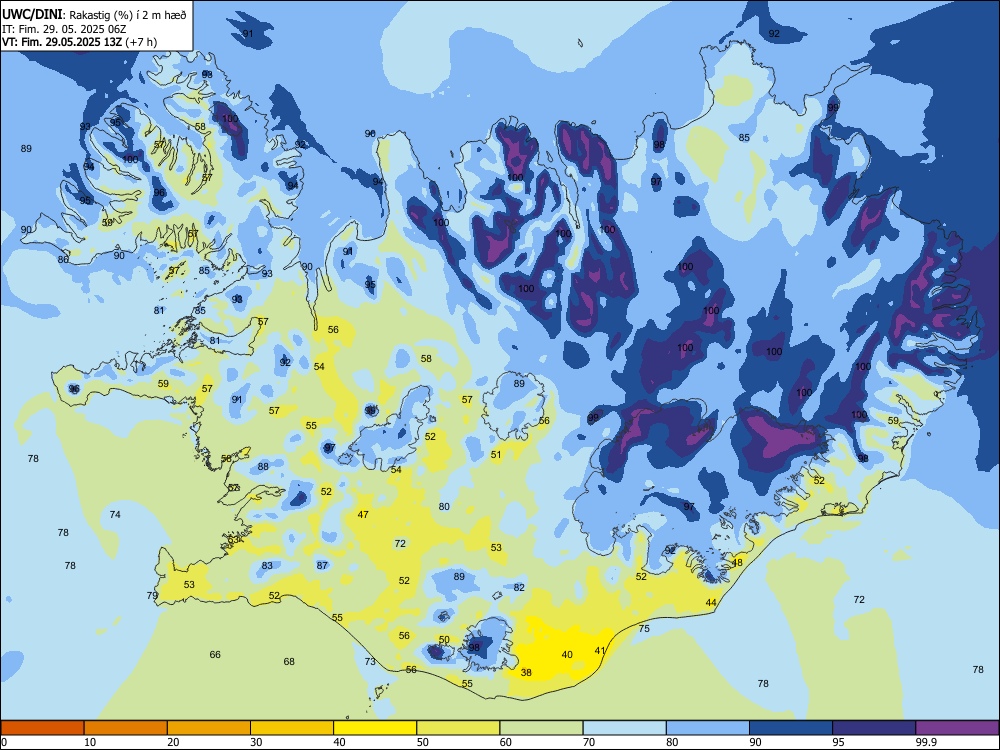
Task: Select the map value '74'
Action: click(115, 515)
